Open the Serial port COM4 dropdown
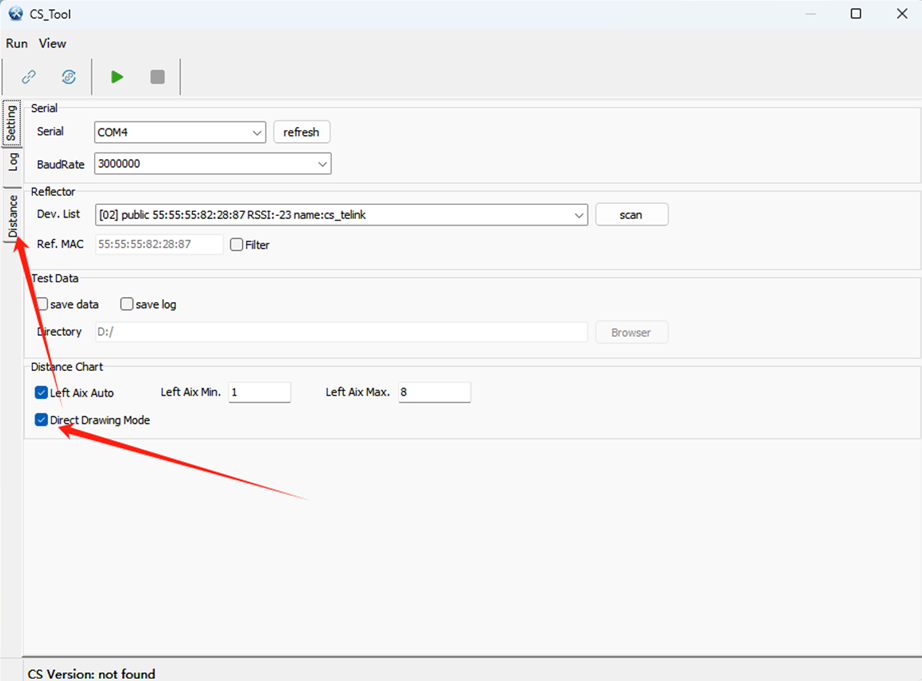The height and width of the screenshot is (681, 922). pos(258,131)
